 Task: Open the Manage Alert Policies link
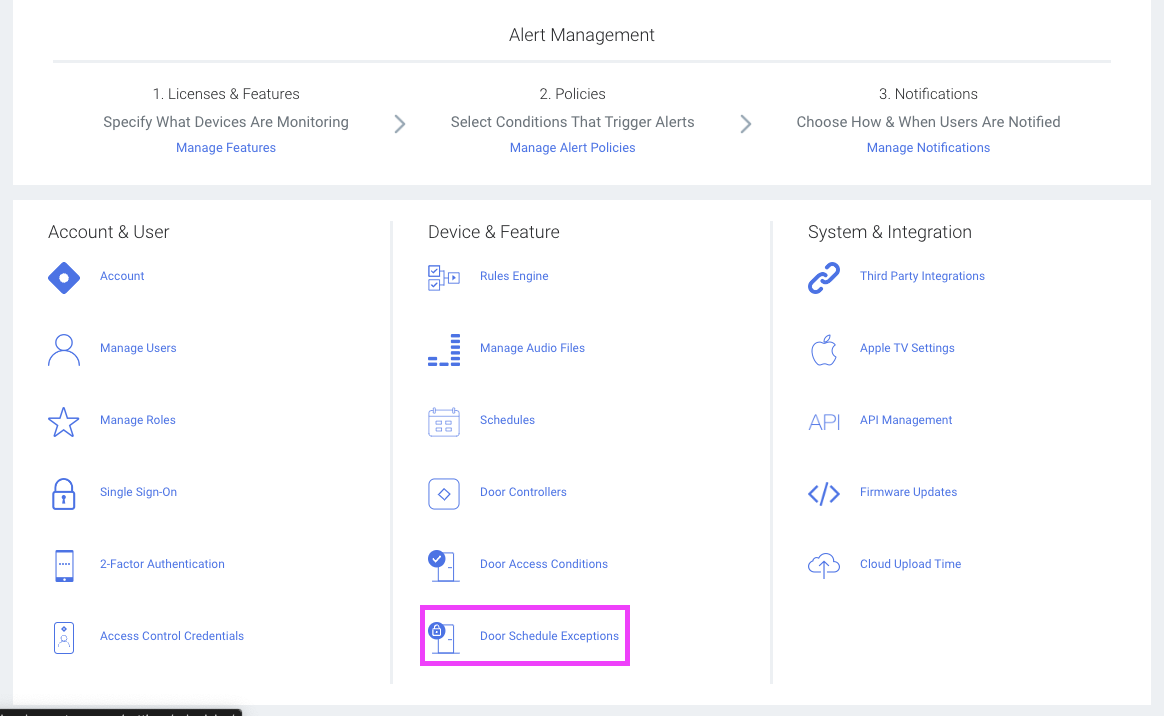[x=572, y=147]
